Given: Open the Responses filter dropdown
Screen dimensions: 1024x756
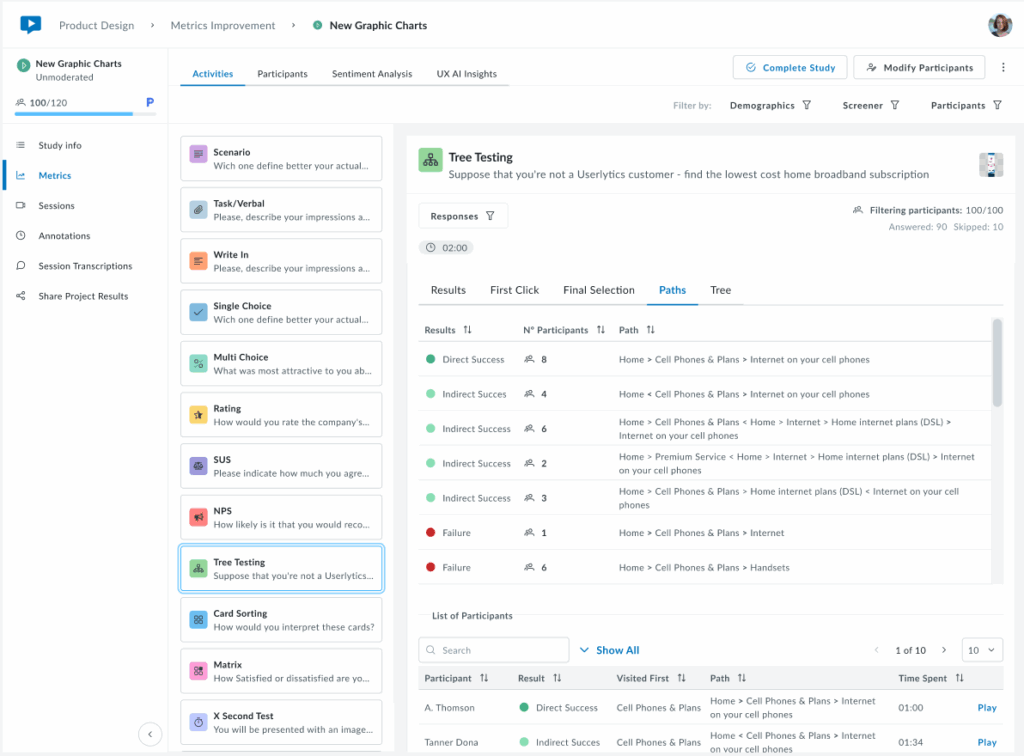Looking at the screenshot, I should coord(463,216).
